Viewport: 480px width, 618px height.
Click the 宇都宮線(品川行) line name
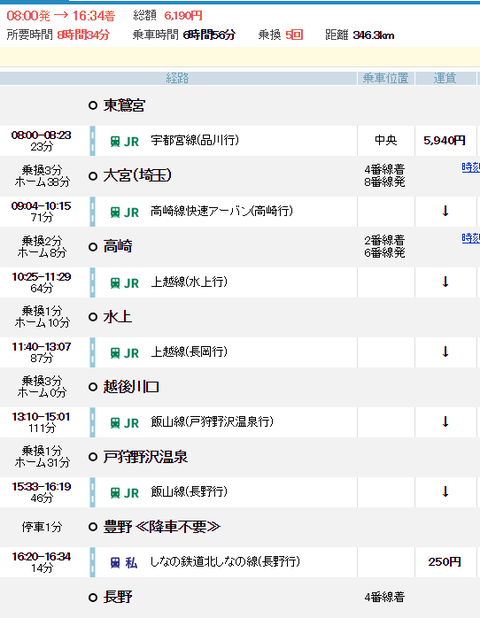pyautogui.click(x=195, y=140)
